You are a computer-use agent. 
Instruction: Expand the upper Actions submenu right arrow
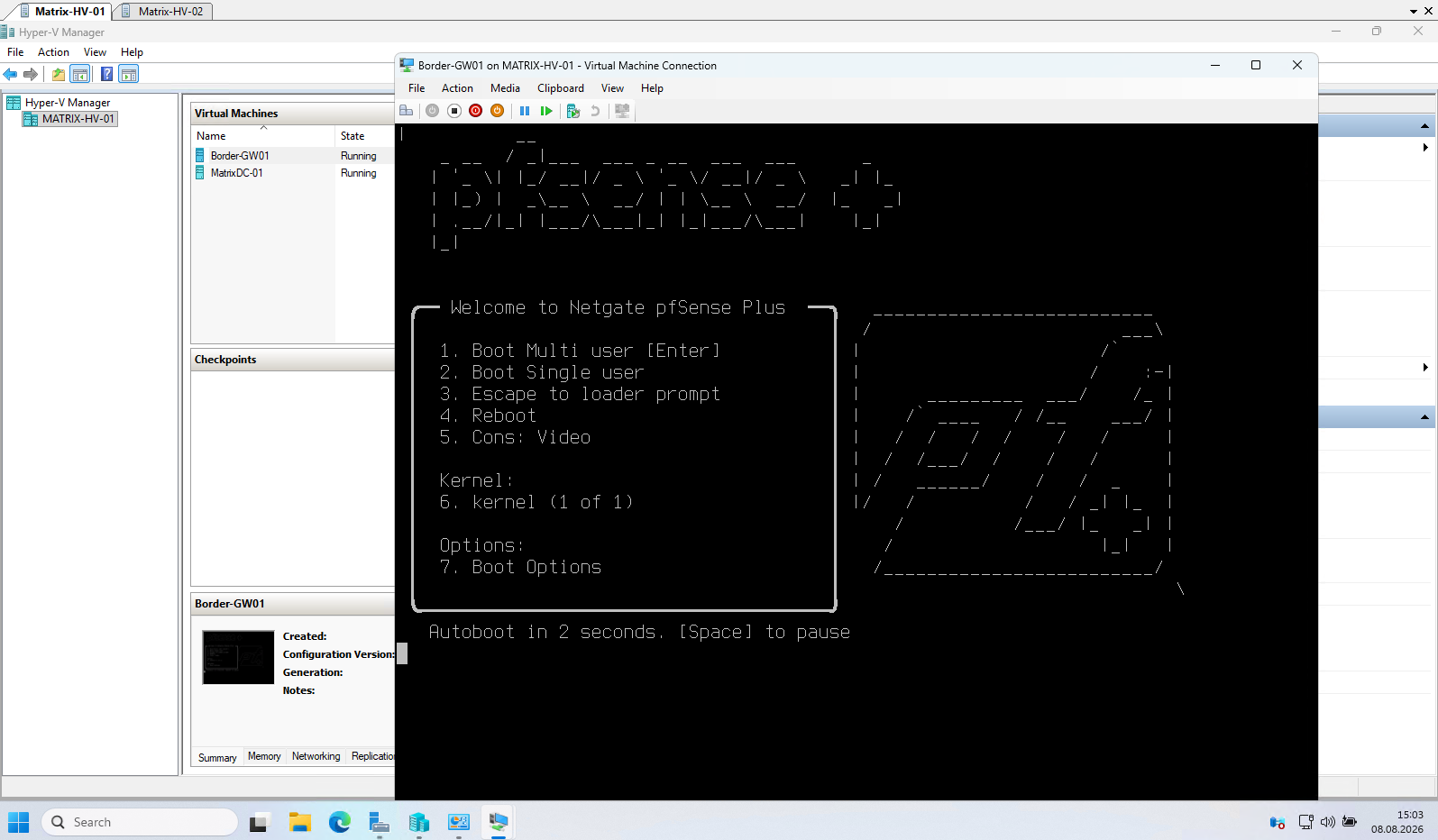point(1425,147)
